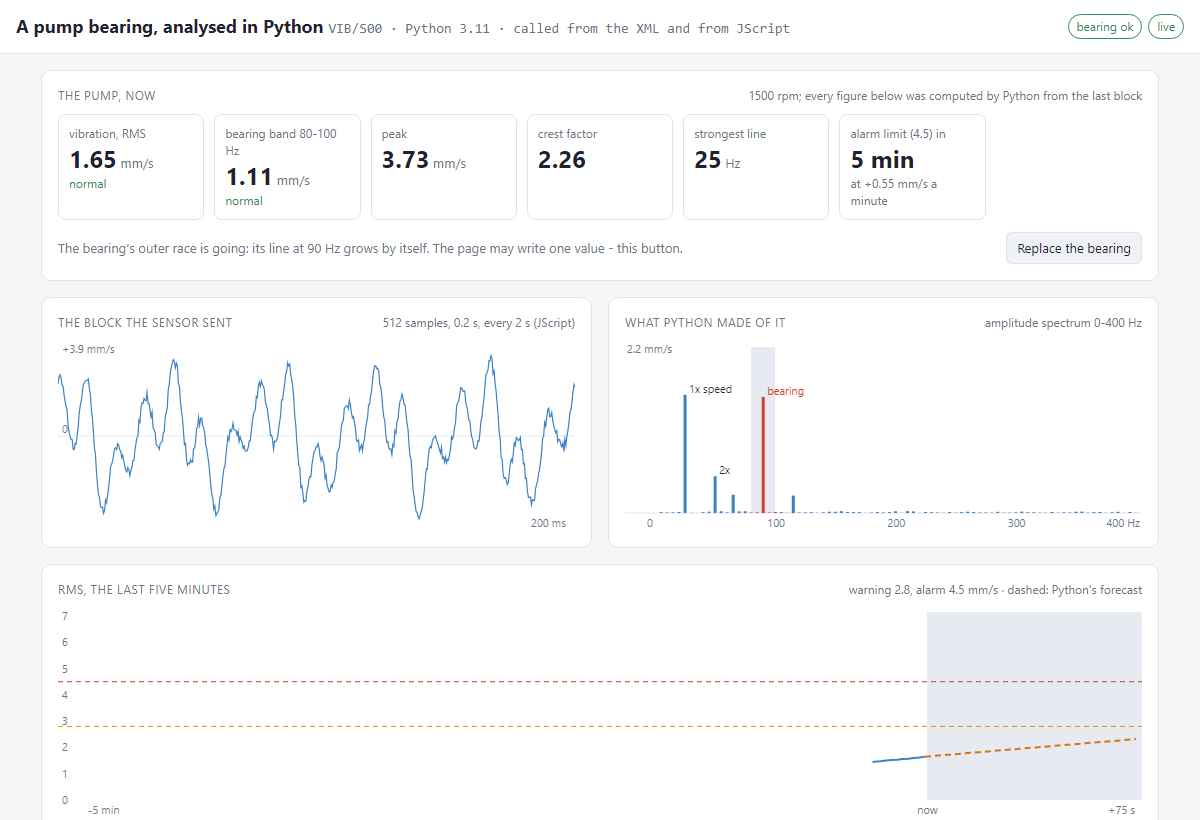Viewport: 1200px width, 820px height.
Task: Click the "+3.9 mm/s" waveform axis label
Action: coord(88,350)
